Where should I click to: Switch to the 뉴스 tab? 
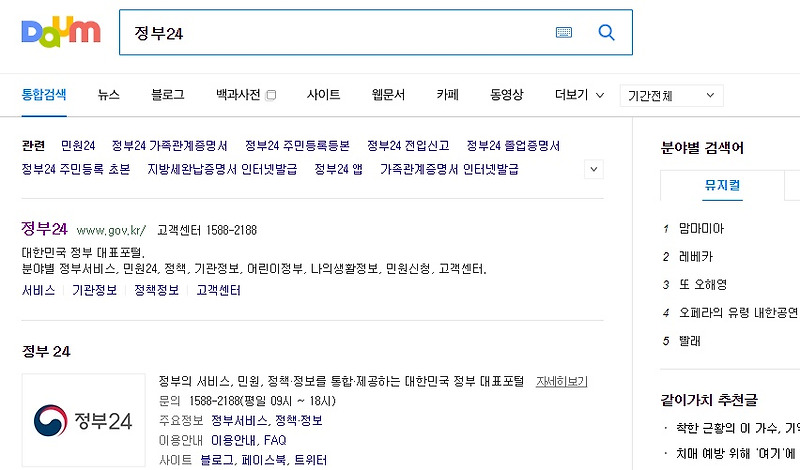(x=109, y=95)
